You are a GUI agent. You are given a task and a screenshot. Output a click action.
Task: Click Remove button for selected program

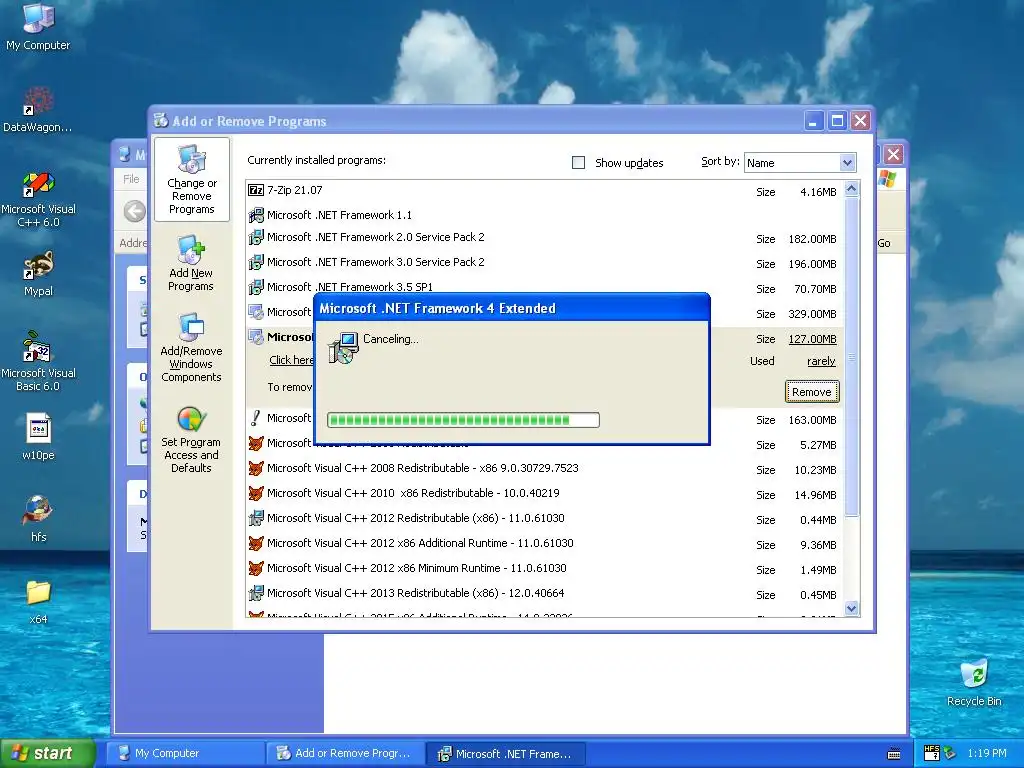[812, 392]
